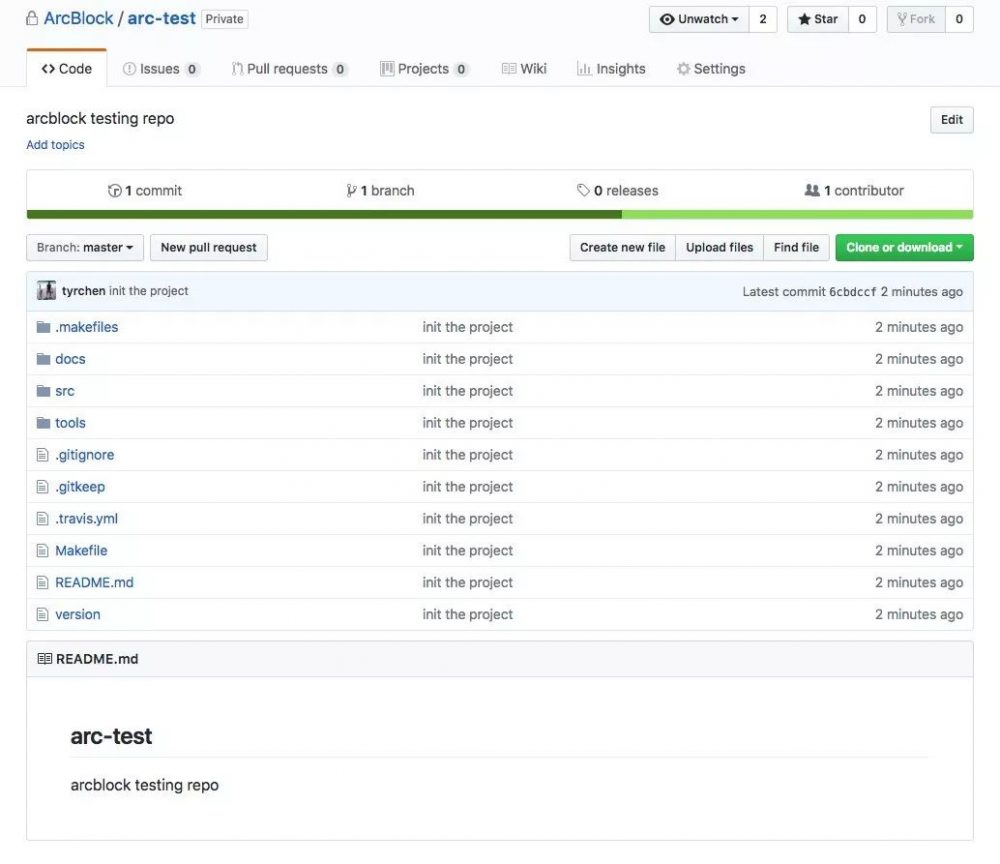Open the forks count 0

[959, 19]
